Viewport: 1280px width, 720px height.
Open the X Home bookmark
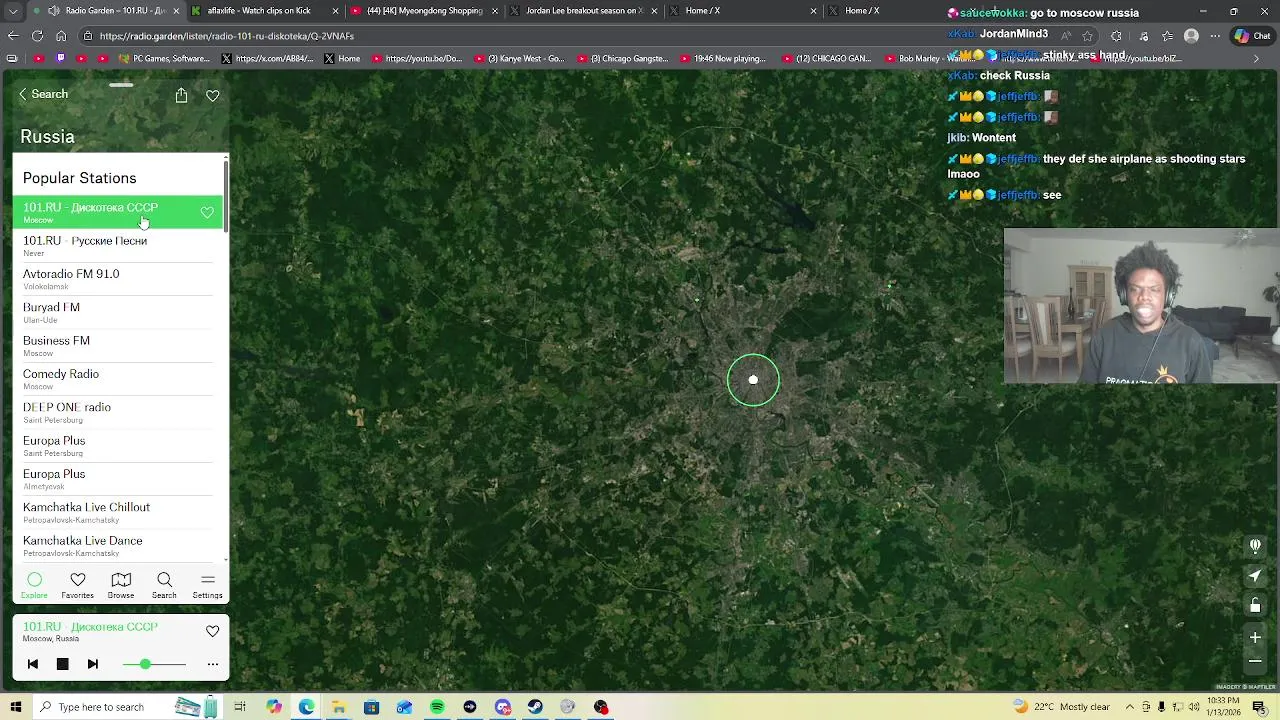tap(342, 59)
